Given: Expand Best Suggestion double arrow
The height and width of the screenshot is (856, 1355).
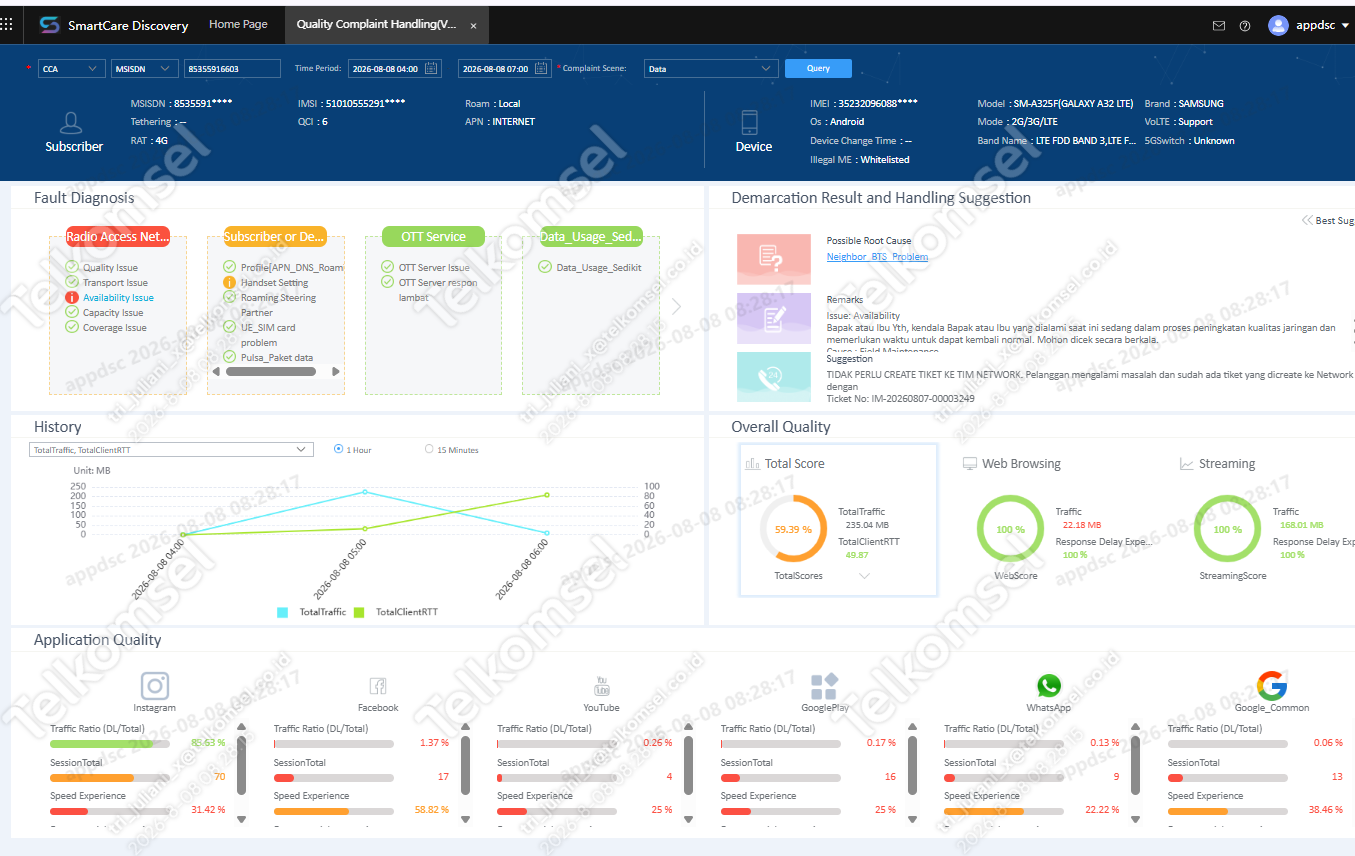Looking at the screenshot, I should click(1308, 220).
